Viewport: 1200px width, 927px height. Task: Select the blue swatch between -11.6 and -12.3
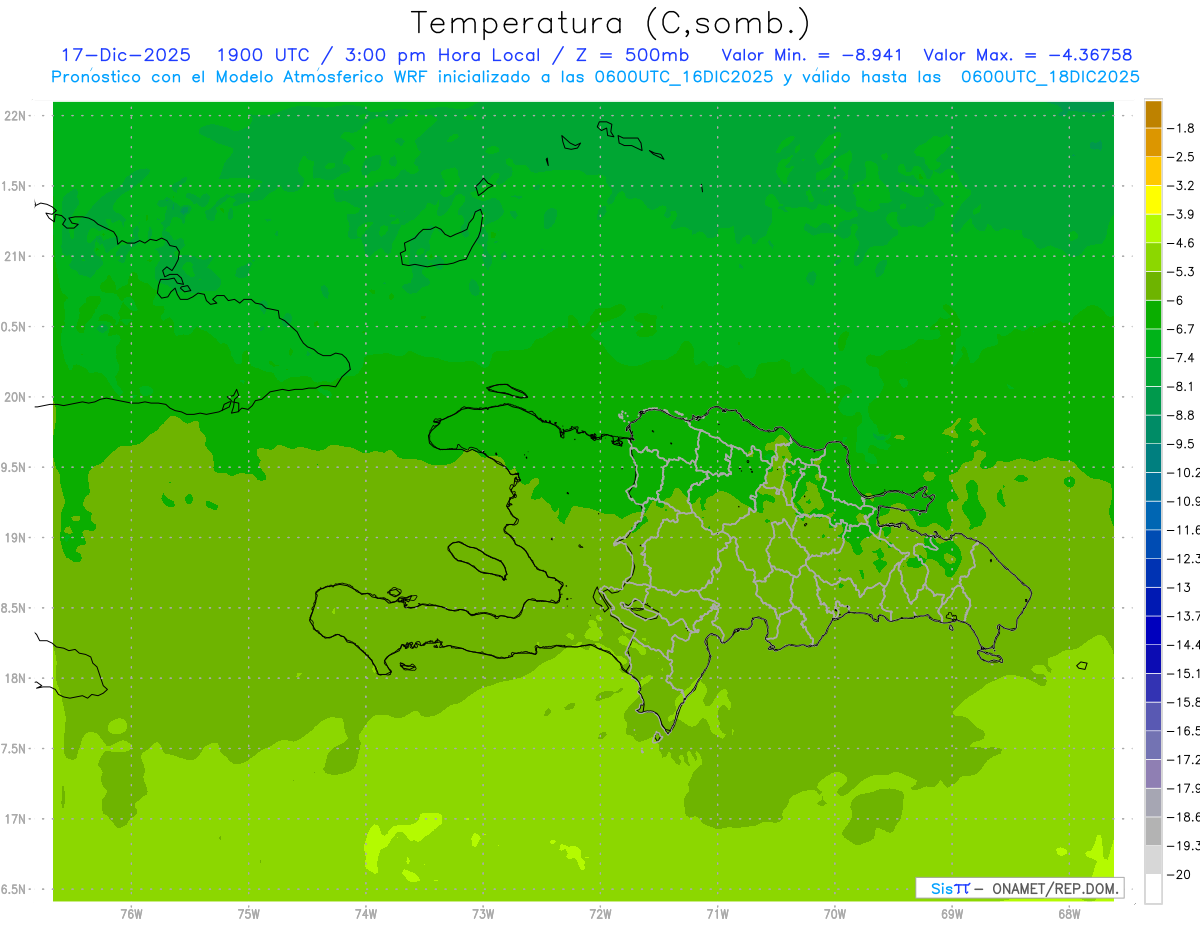pos(1153,544)
